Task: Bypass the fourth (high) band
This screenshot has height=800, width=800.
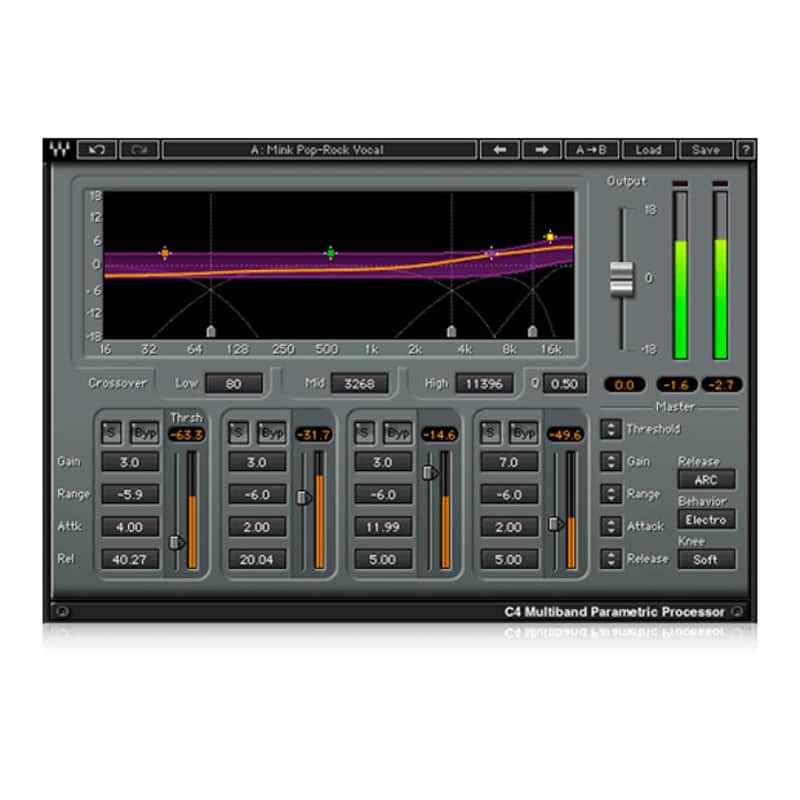Action: [523, 433]
